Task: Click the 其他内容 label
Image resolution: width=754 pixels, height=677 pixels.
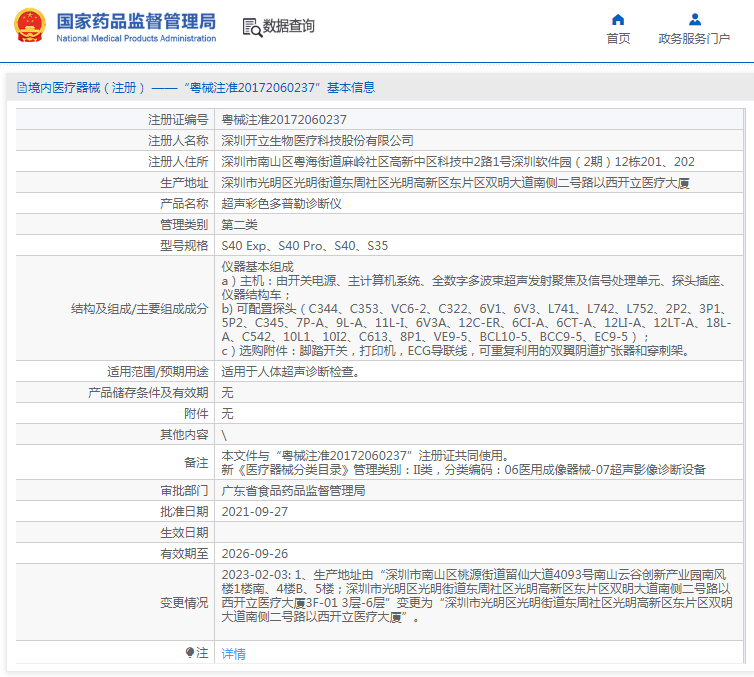Action: pyautogui.click(x=184, y=435)
